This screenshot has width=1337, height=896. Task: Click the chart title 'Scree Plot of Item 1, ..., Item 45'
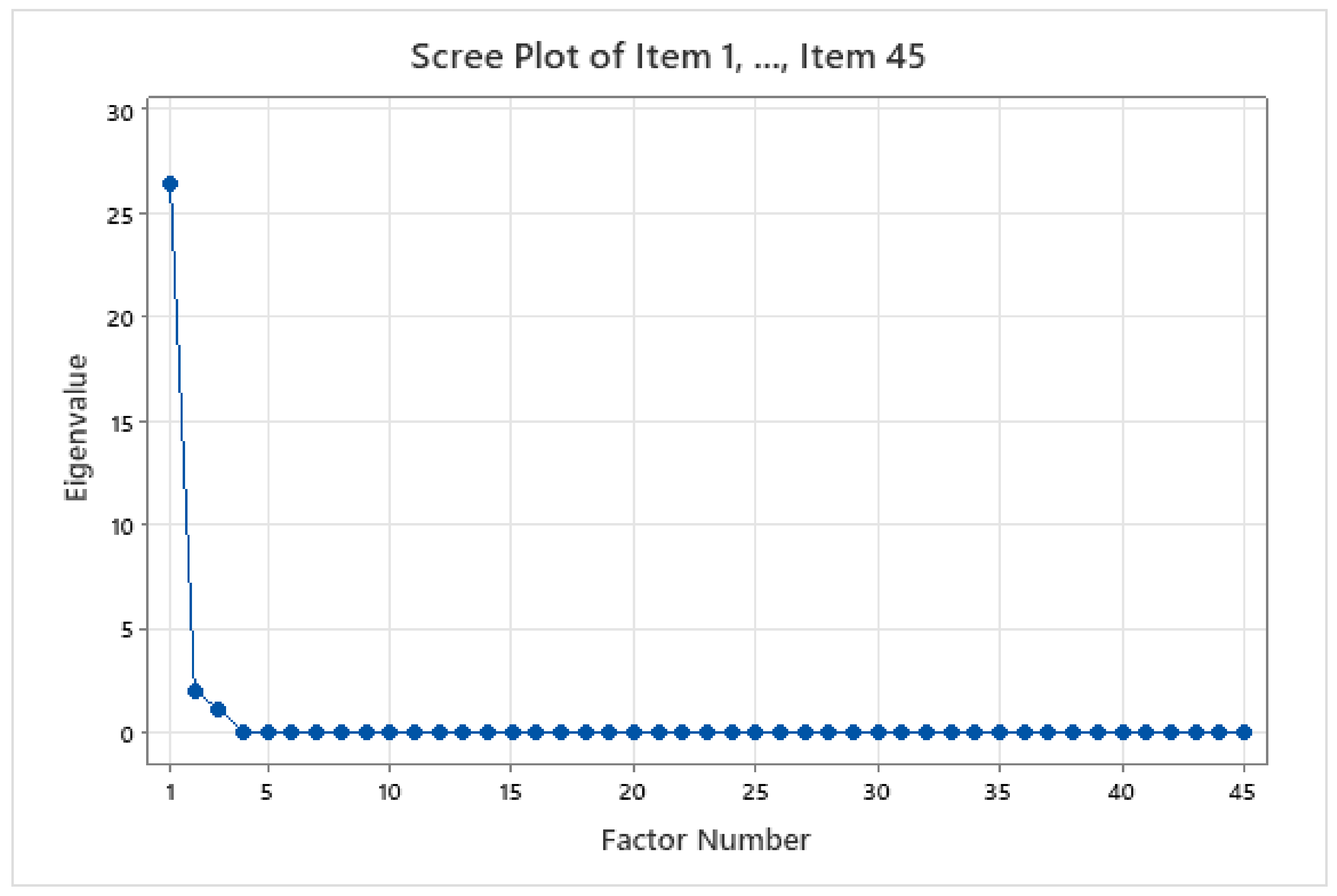667,56
